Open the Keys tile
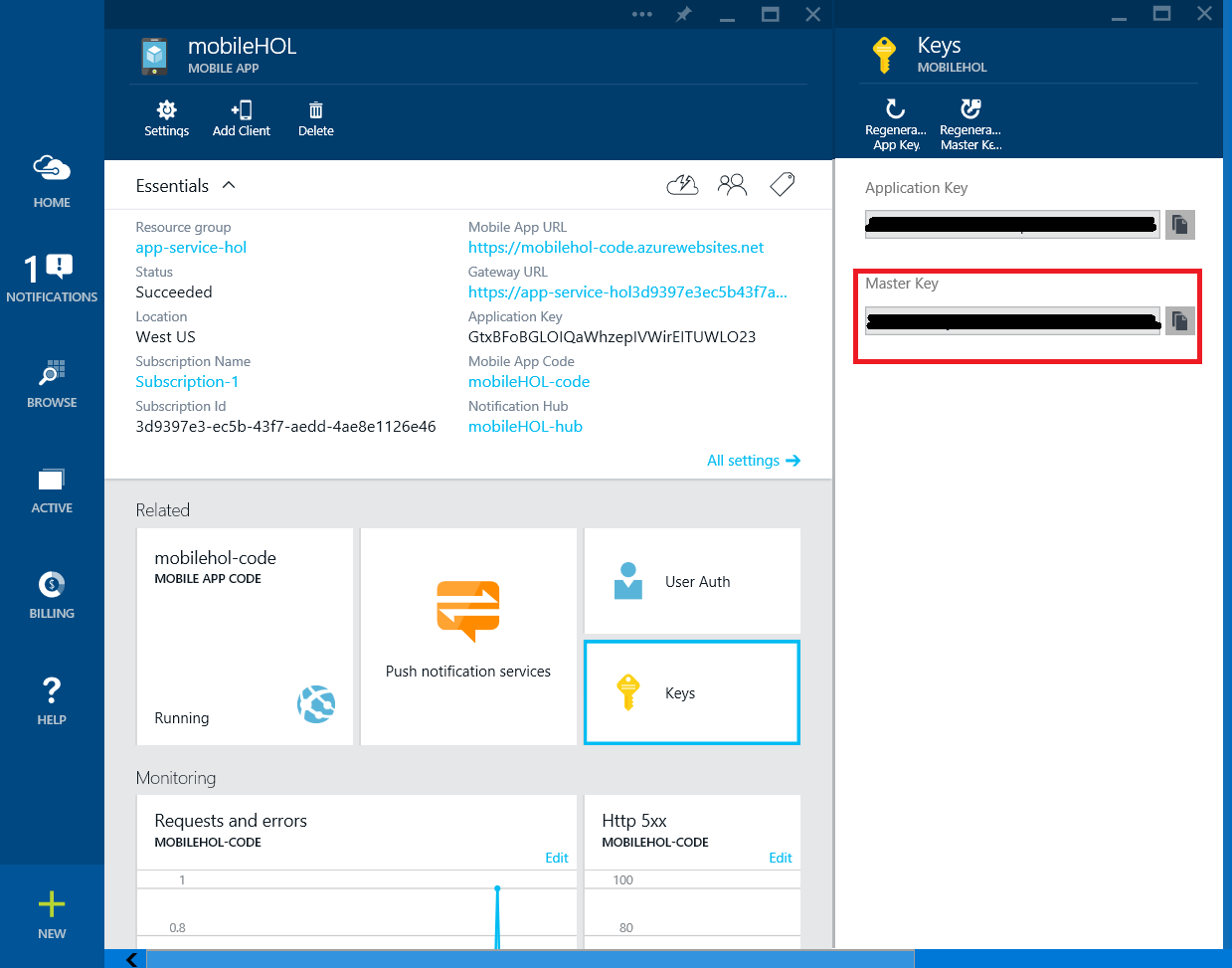The width and height of the screenshot is (1232, 968). tap(692, 692)
